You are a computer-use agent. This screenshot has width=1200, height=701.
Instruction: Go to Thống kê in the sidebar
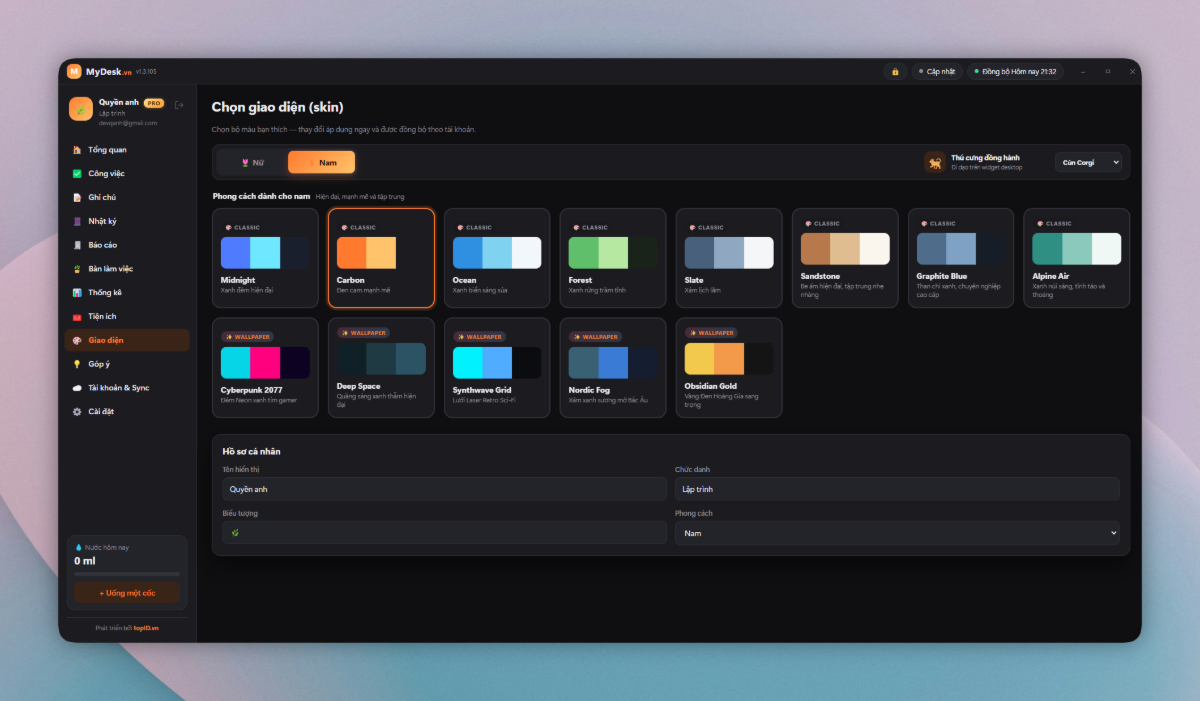click(127, 293)
